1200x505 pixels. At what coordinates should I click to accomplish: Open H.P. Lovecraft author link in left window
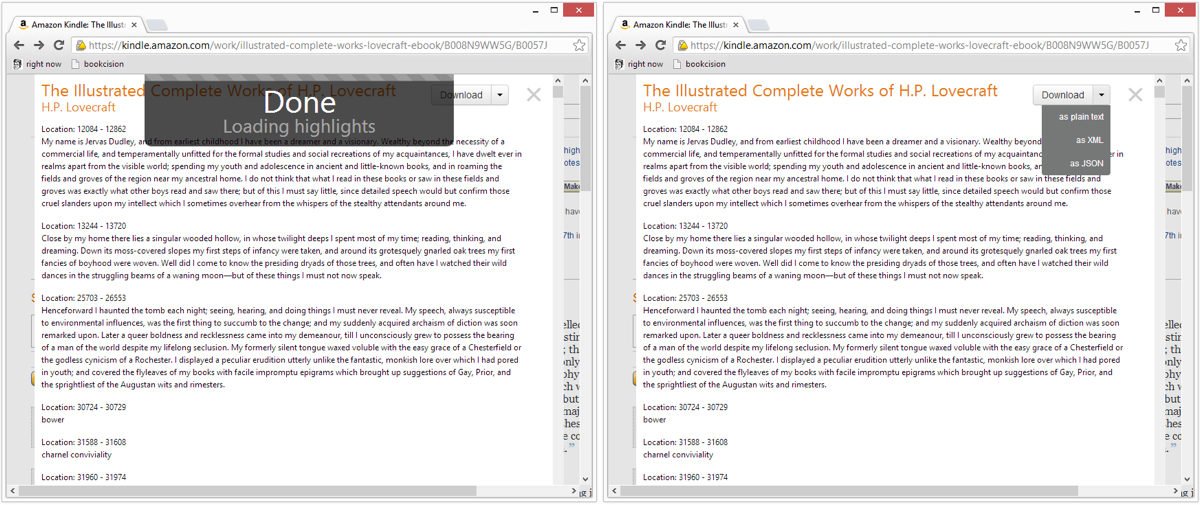coord(79,106)
